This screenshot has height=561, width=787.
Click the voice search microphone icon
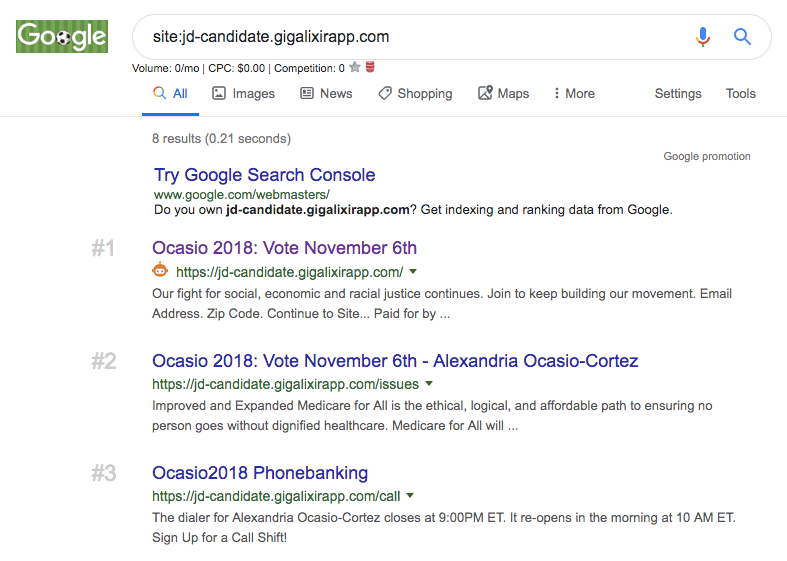[703, 37]
